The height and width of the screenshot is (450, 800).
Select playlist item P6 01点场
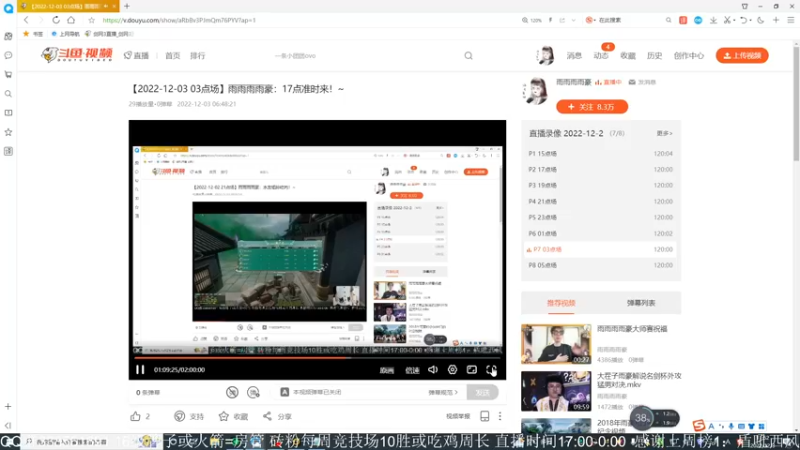[601, 233]
